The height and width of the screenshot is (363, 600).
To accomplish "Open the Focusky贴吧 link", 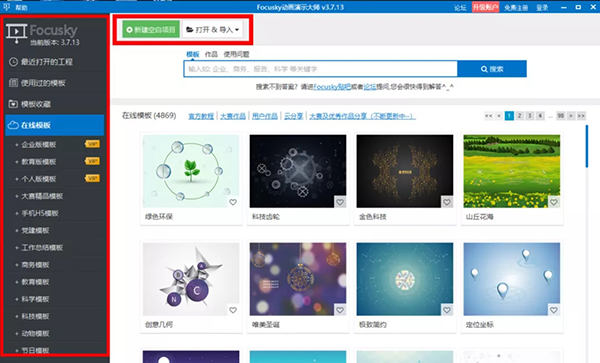I will click(332, 87).
